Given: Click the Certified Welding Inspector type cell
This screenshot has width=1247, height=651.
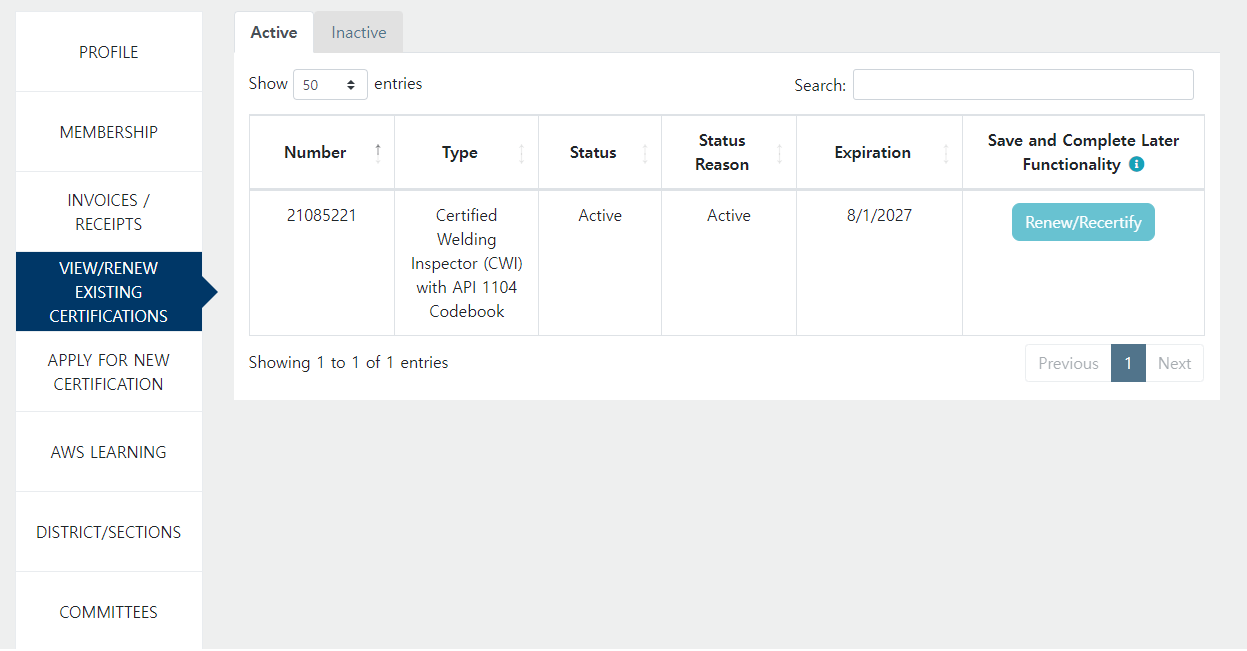Looking at the screenshot, I should [467, 263].
